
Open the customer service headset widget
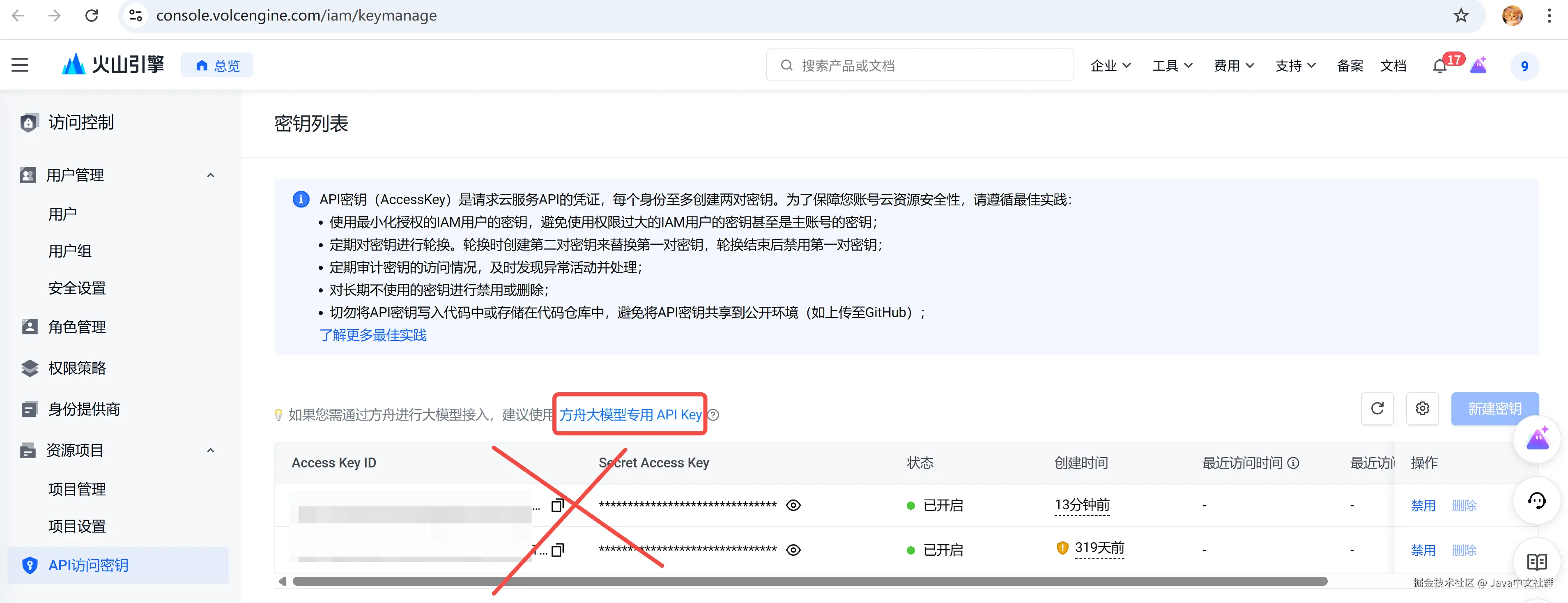click(x=1536, y=501)
